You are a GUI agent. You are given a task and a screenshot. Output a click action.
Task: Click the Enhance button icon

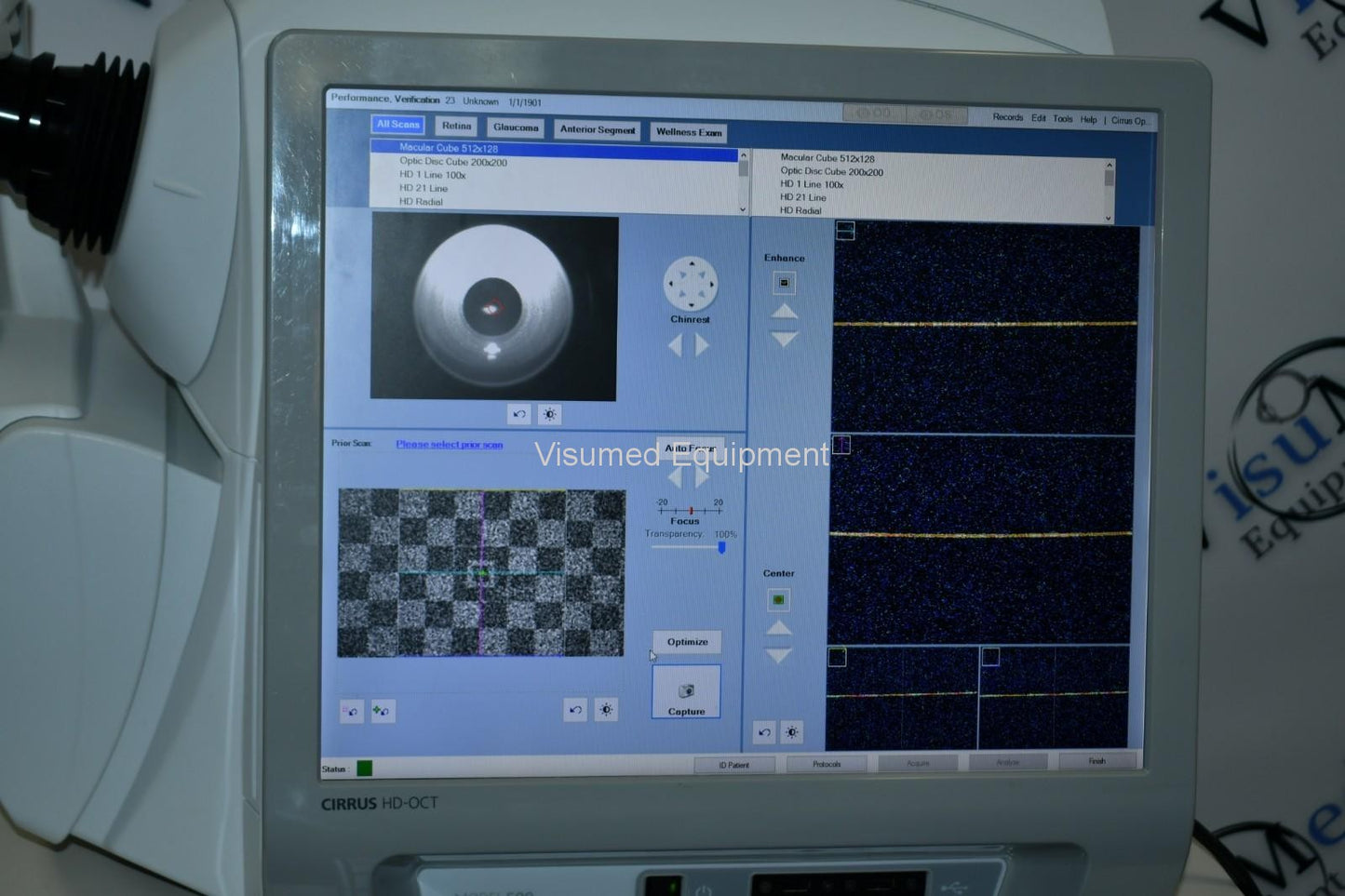click(x=784, y=283)
